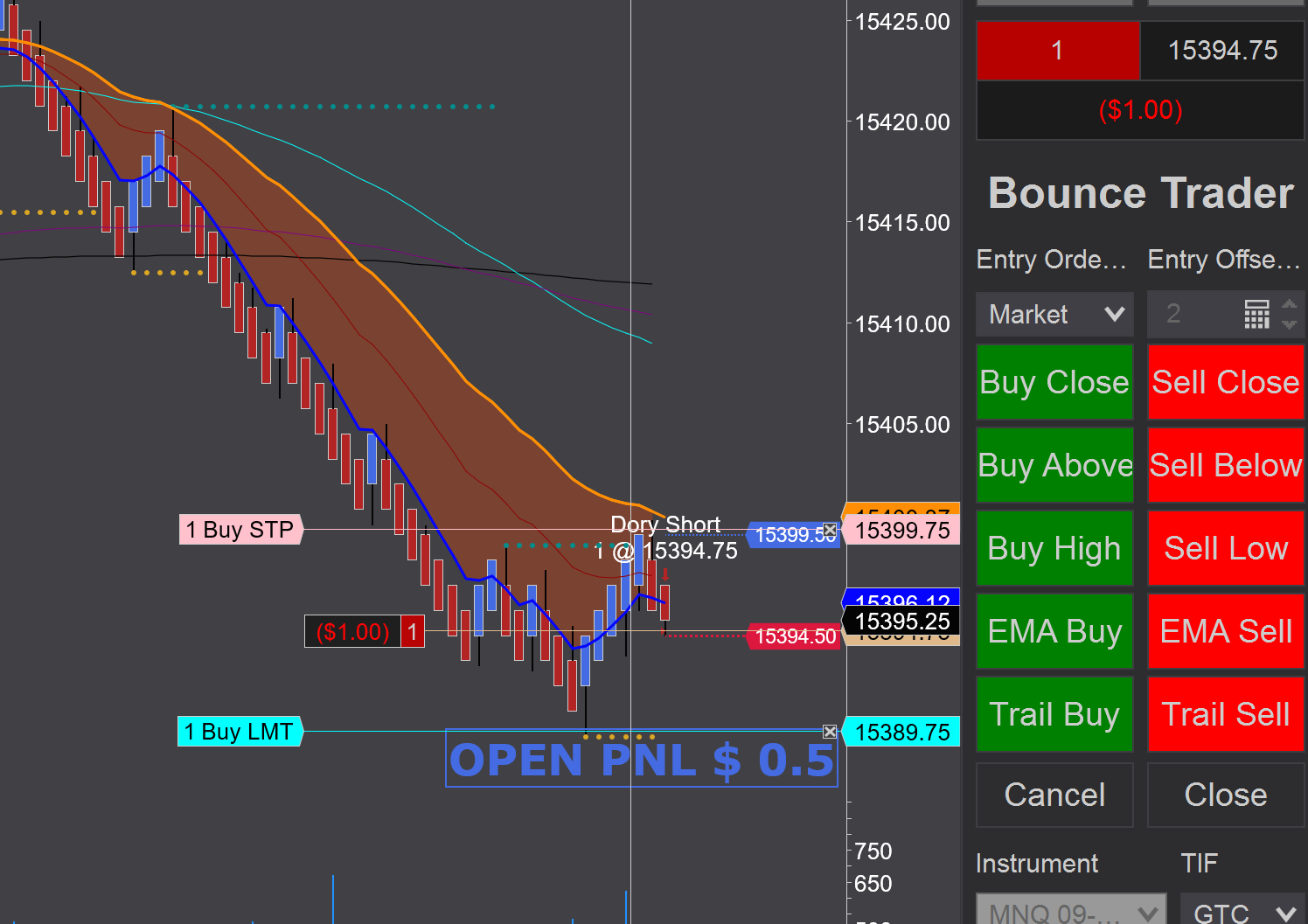1308x924 pixels.
Task: Click the Instrument field label
Action: pos(1037,864)
